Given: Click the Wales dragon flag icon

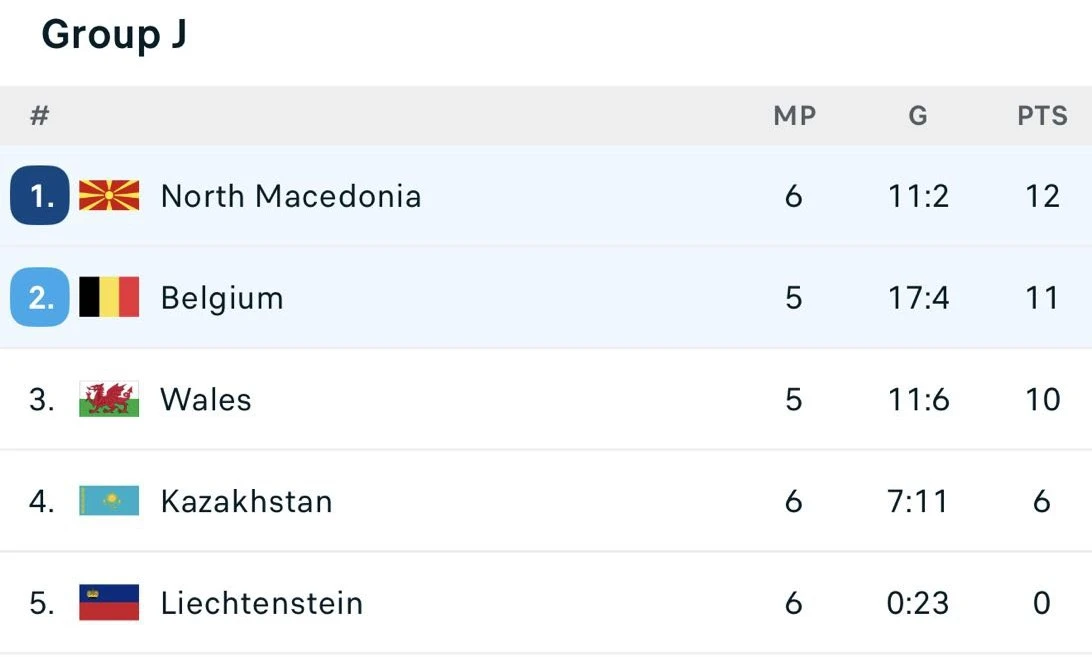Looking at the screenshot, I should coord(109,399).
